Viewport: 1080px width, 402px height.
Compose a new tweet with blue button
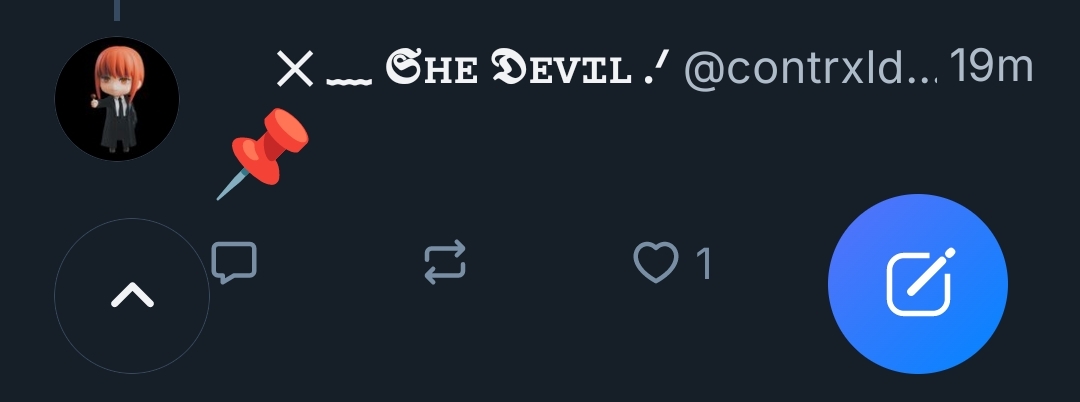pos(918,284)
